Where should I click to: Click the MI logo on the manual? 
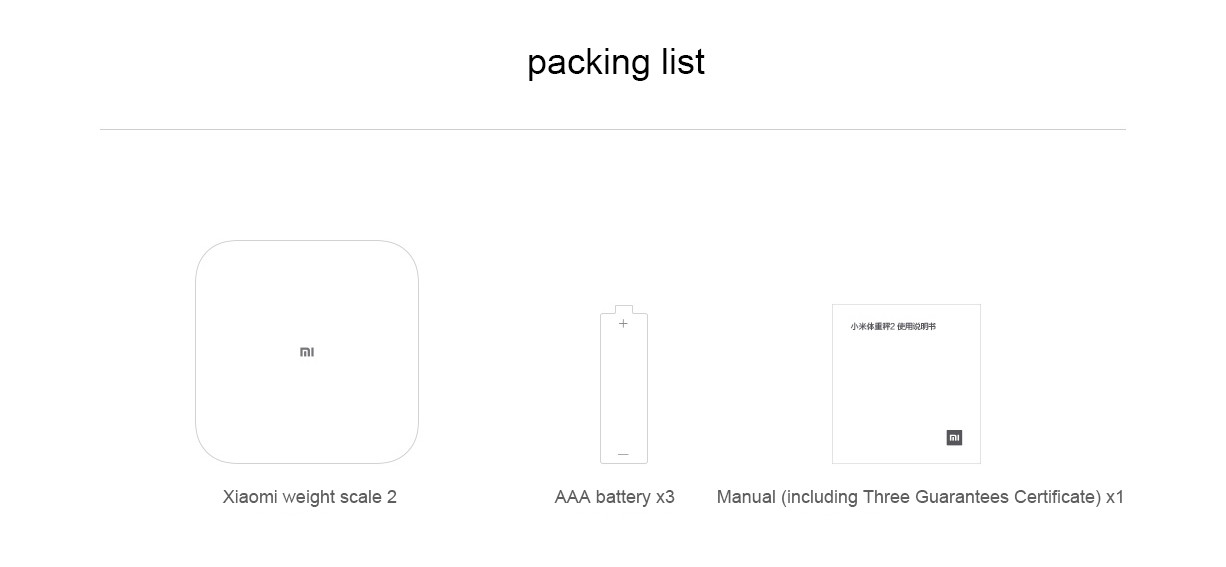tap(954, 438)
